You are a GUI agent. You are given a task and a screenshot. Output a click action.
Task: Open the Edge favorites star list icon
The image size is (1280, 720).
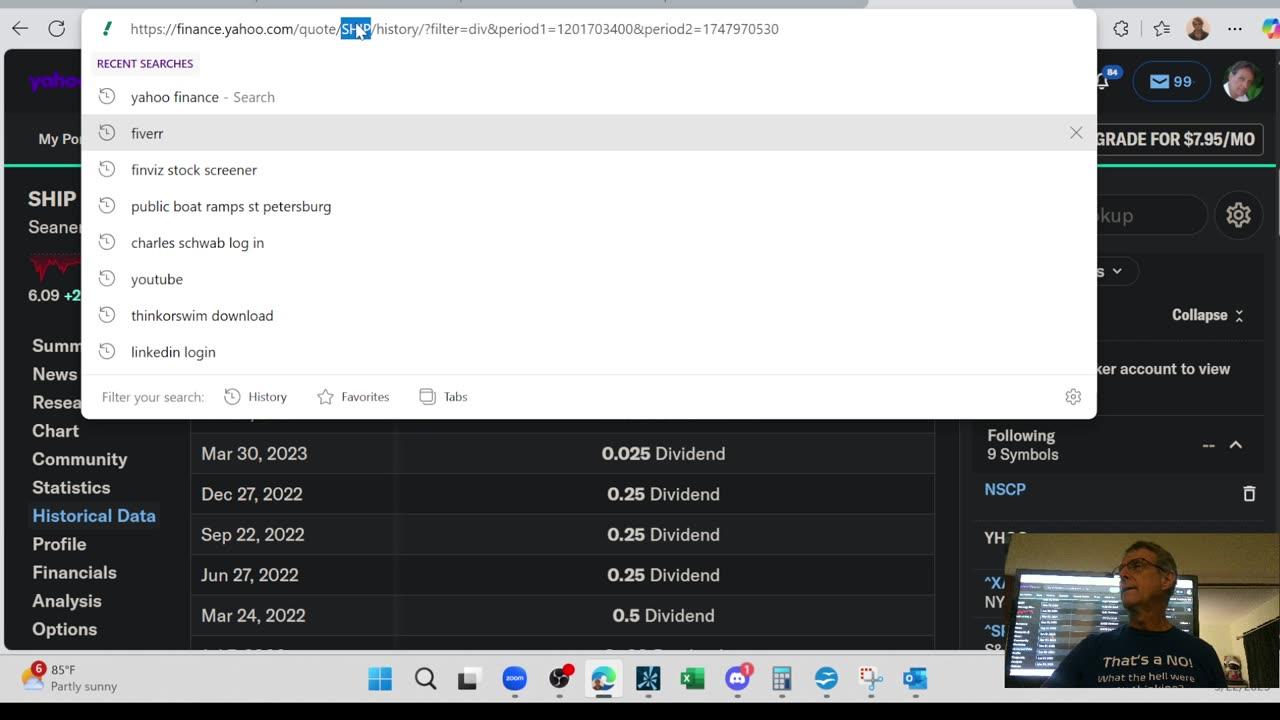coord(1161,29)
